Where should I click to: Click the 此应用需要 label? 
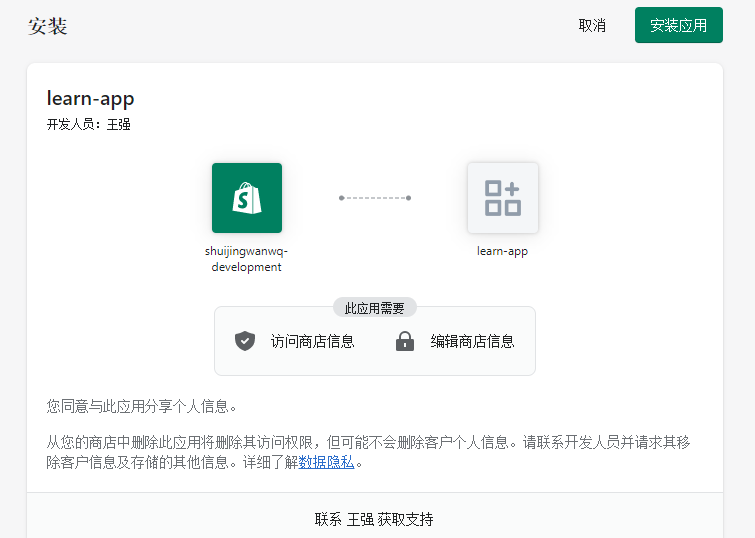[375, 308]
